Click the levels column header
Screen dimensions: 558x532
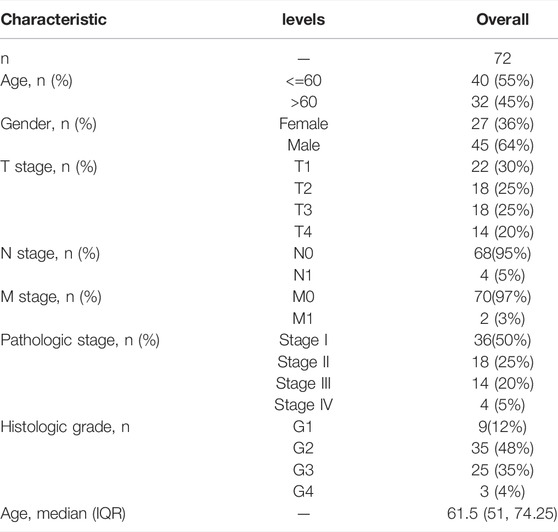pos(303,20)
